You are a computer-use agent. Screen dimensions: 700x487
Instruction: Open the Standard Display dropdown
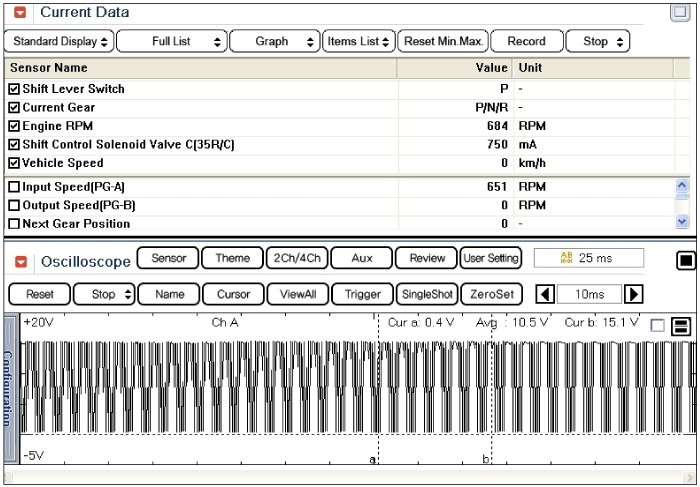point(59,42)
